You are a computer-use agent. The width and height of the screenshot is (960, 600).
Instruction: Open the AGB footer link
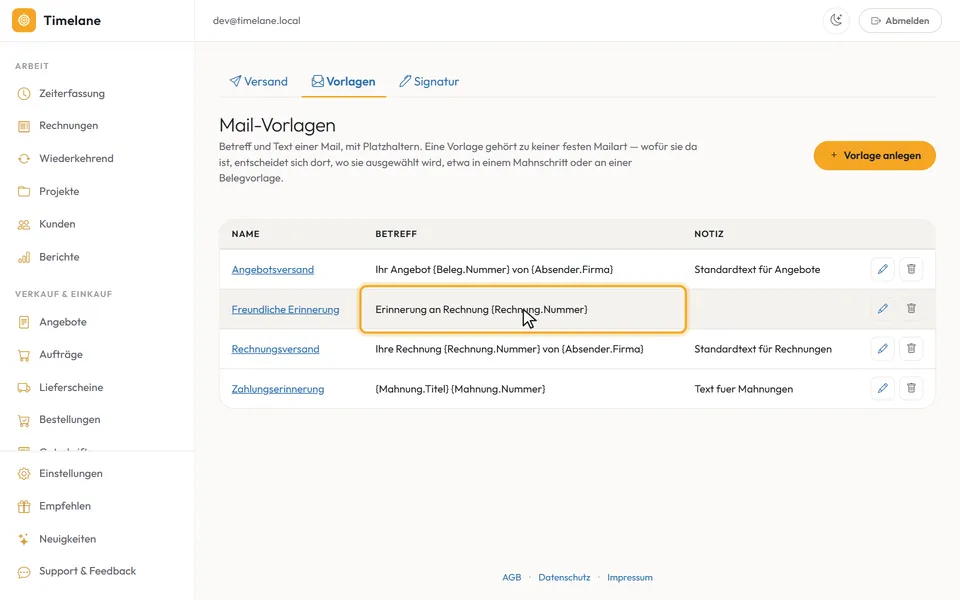click(512, 577)
